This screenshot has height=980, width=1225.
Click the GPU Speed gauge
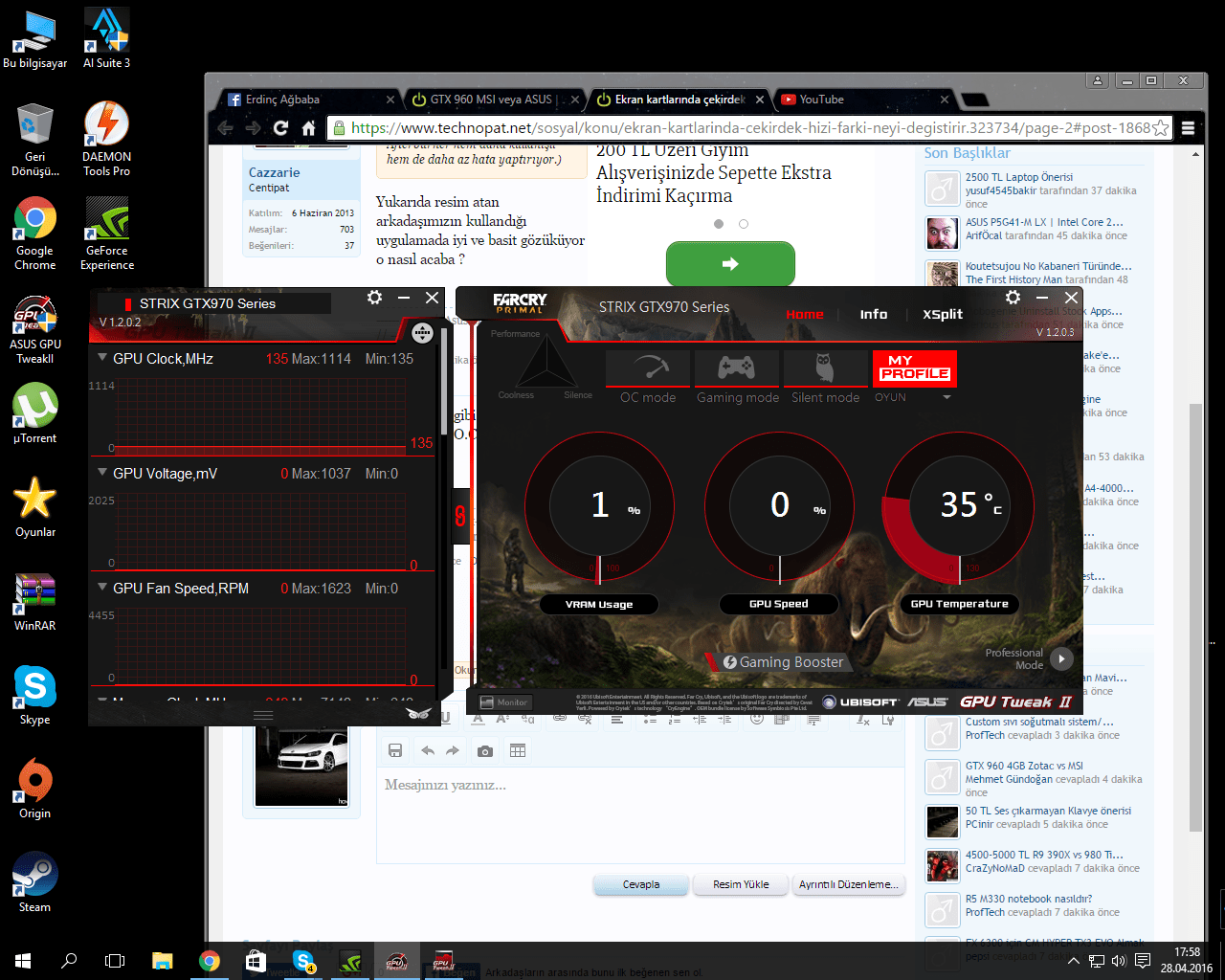tap(779, 507)
